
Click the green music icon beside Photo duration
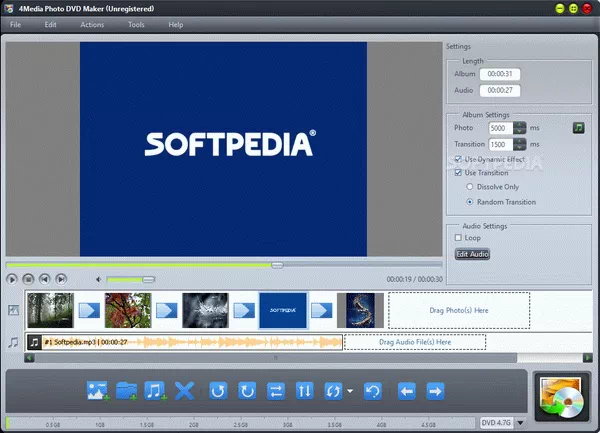[578, 128]
